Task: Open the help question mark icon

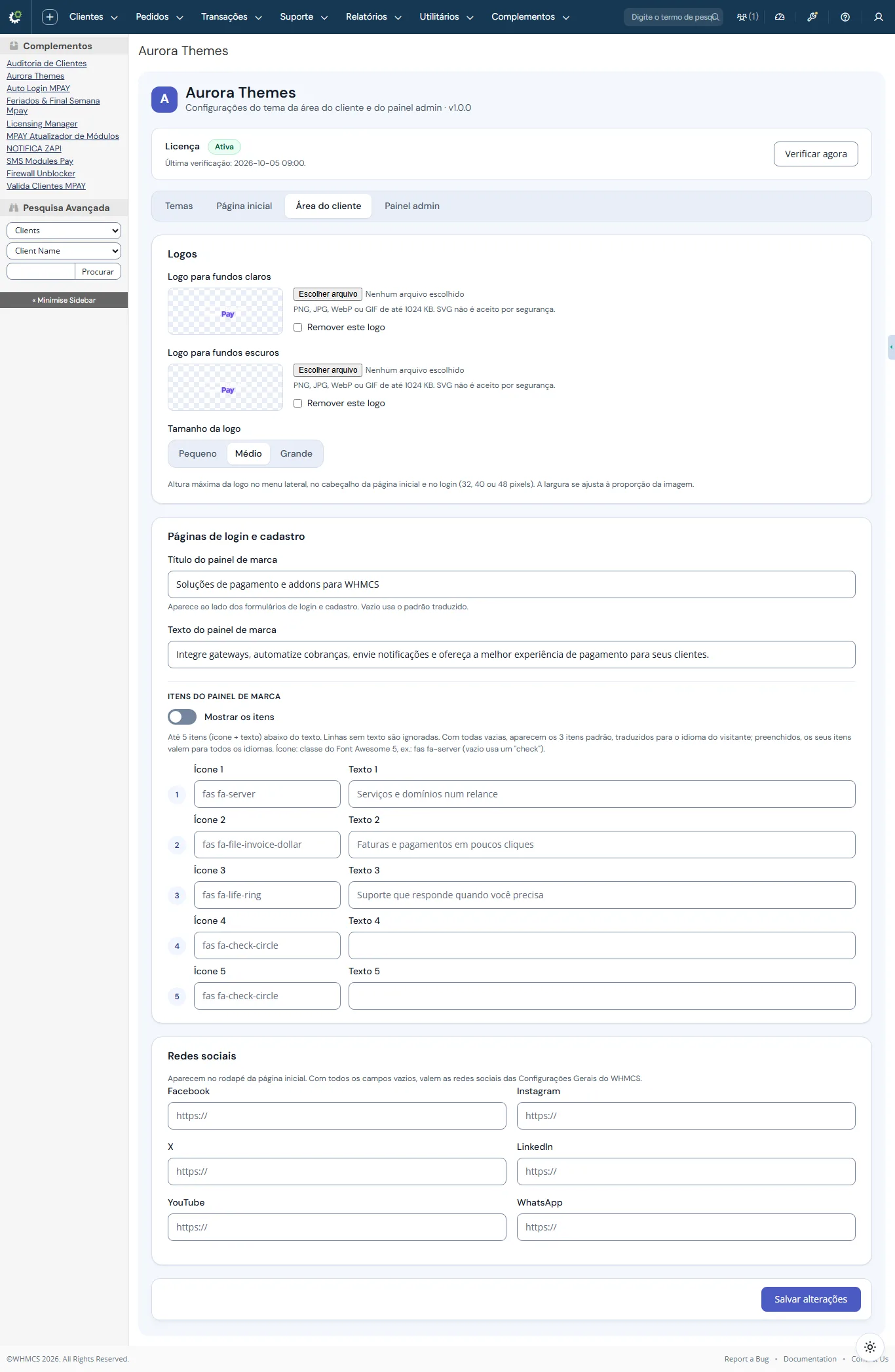Action: click(x=845, y=17)
